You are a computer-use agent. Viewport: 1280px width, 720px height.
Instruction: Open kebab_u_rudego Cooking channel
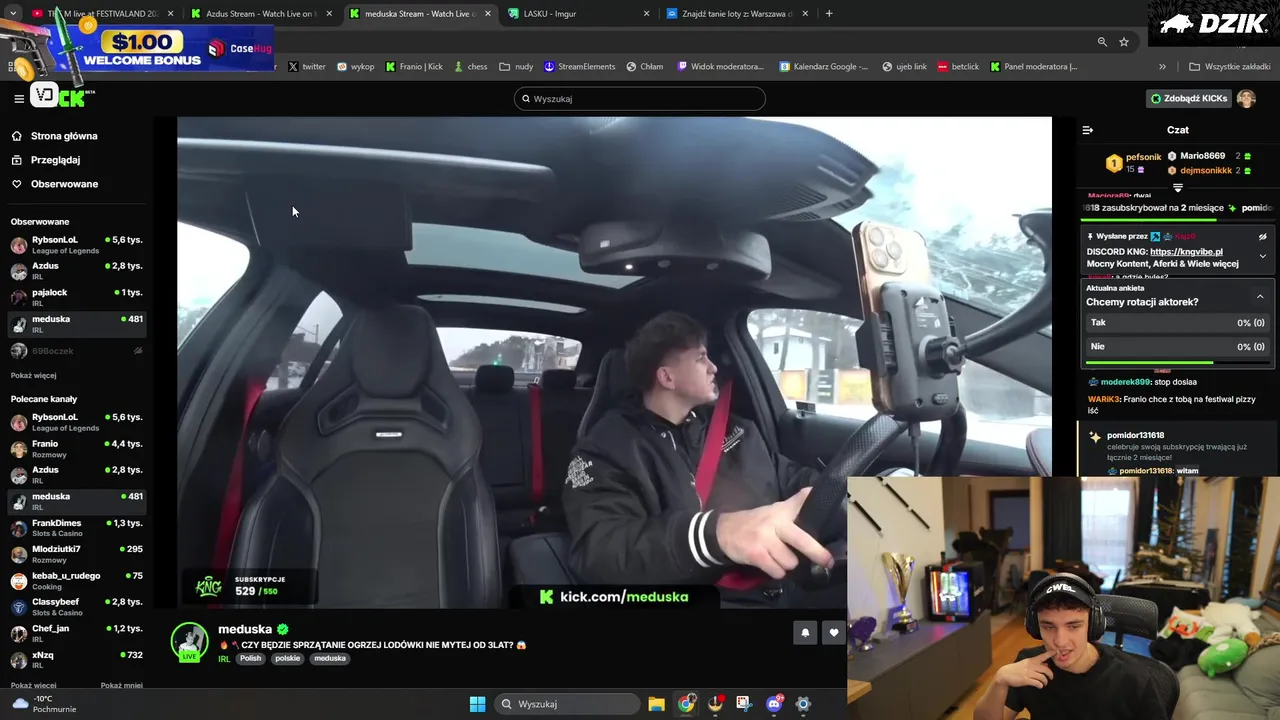(75, 581)
